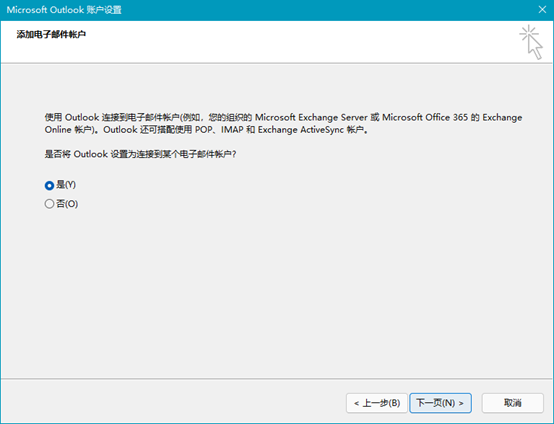Click the question 是否将 Outlook 设置为连接到某个电子邮件帐户
The width and height of the screenshot is (554, 424).
tap(140, 154)
